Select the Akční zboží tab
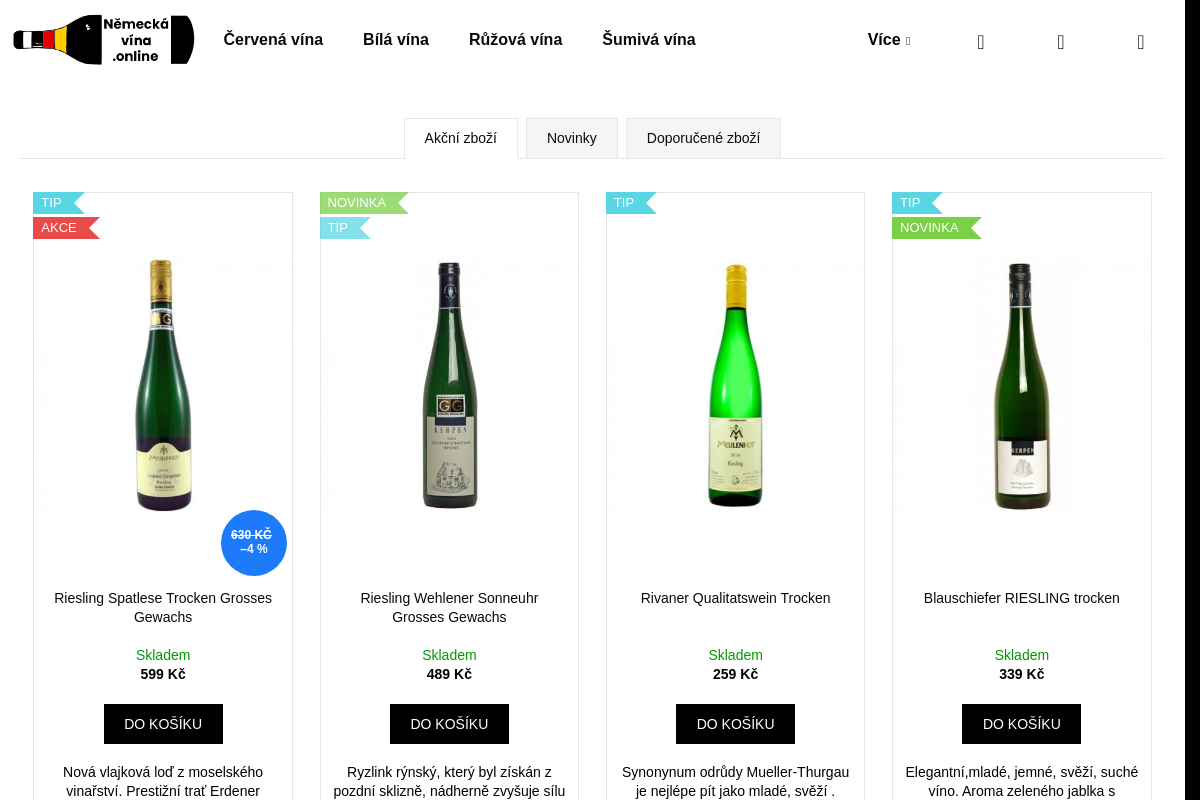 461,138
